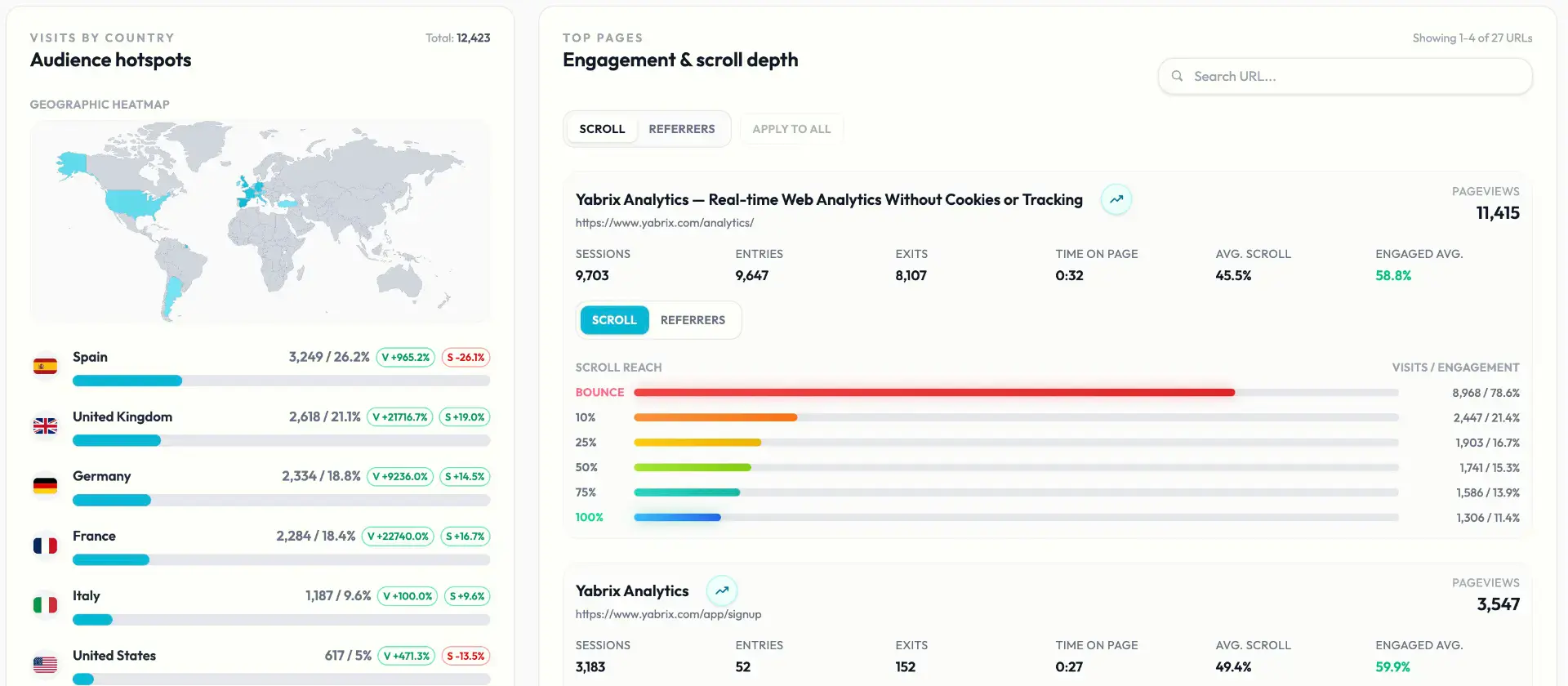Click the orange 10% scroll reach bar
The image size is (1568, 686).
tap(715, 417)
